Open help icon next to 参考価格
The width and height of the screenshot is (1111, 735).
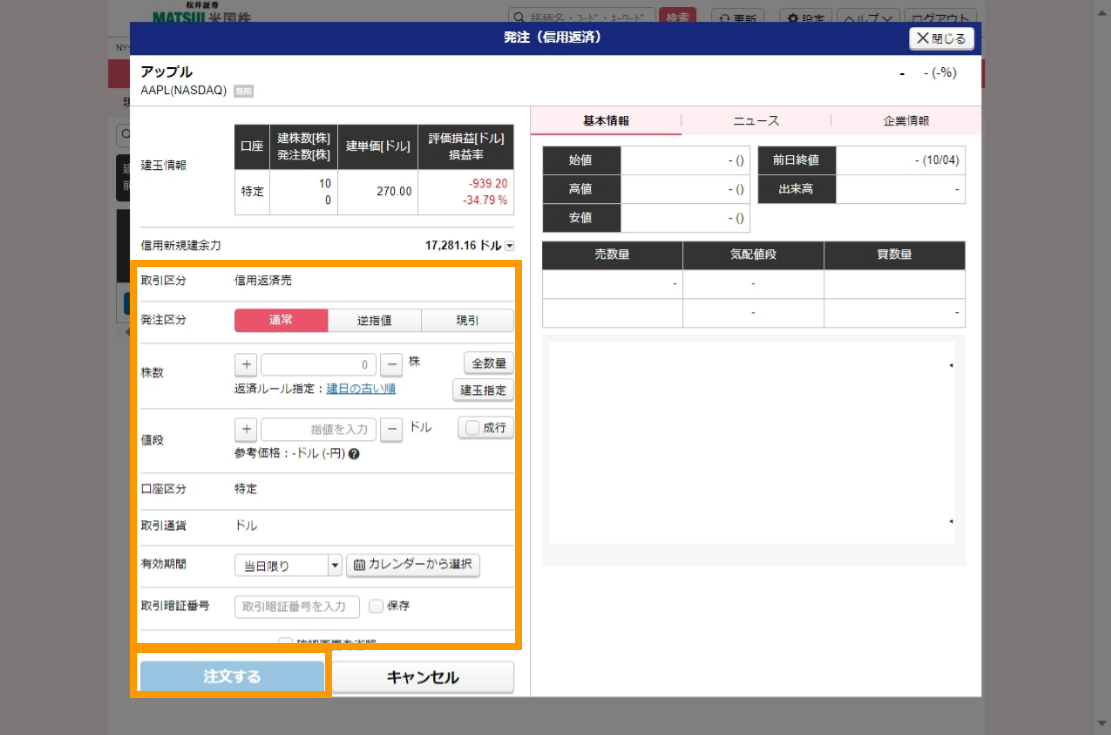click(354, 454)
